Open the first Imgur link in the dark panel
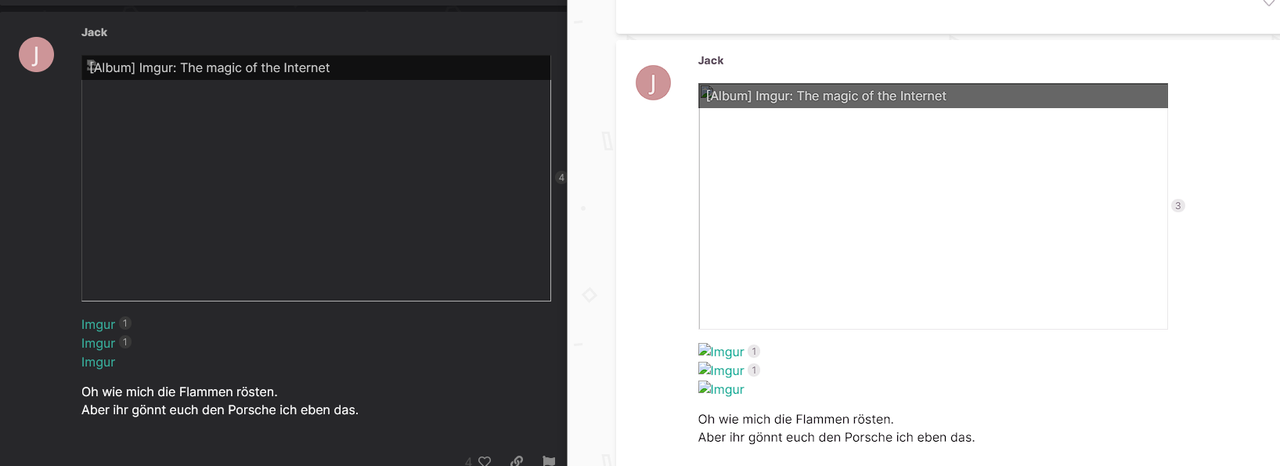Image resolution: width=1280 pixels, height=466 pixels. pyautogui.click(x=98, y=324)
